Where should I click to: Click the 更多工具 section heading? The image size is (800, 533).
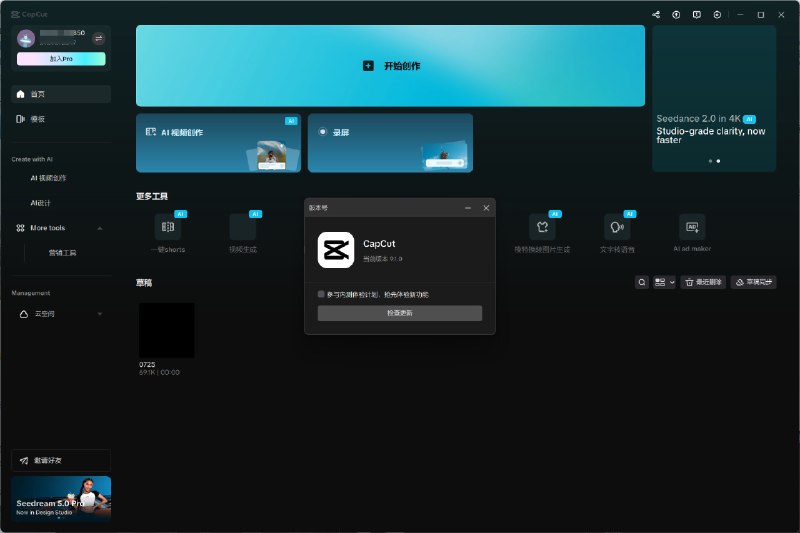click(152, 196)
